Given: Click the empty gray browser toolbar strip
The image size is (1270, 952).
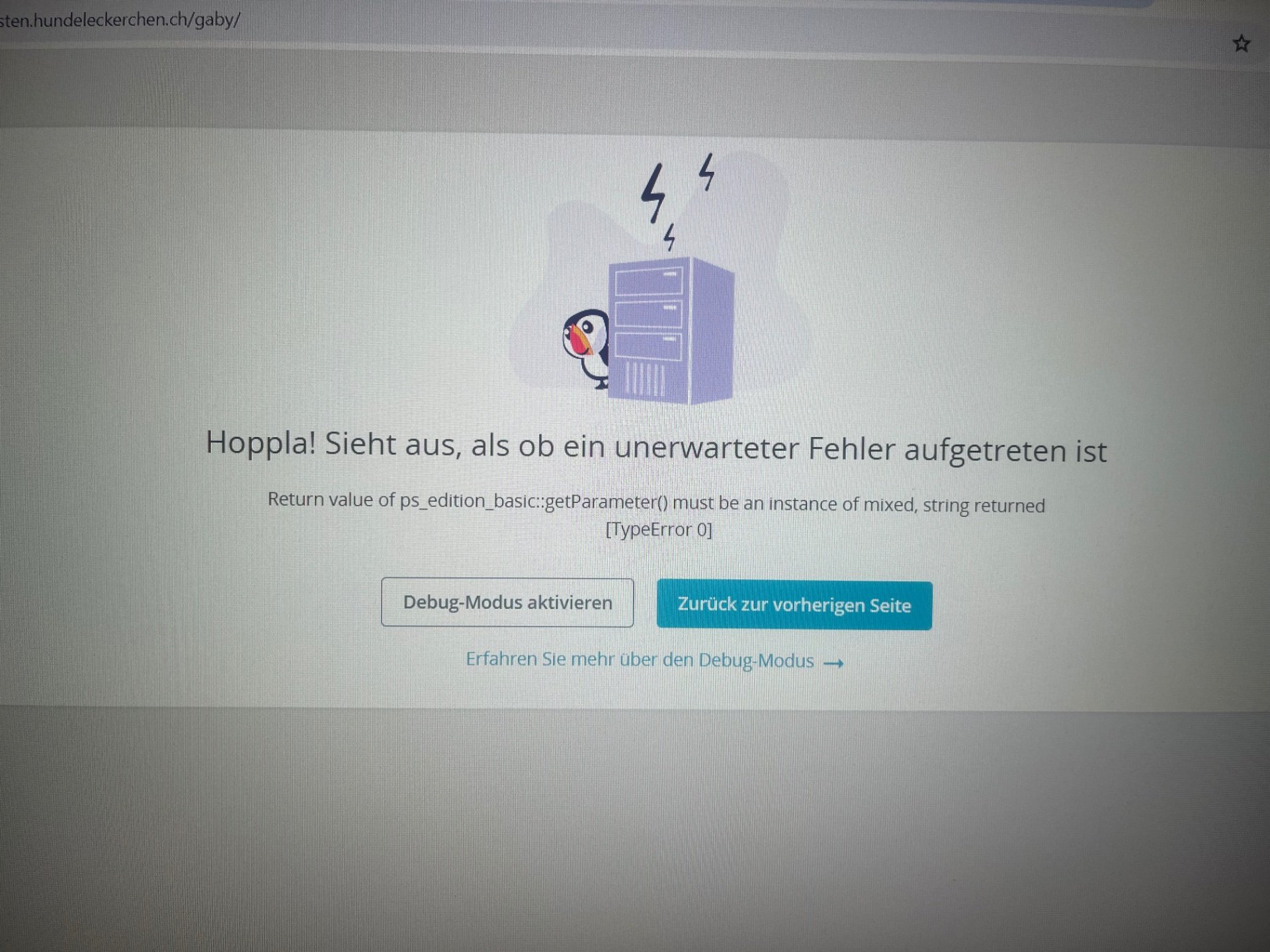Looking at the screenshot, I should [x=635, y=93].
